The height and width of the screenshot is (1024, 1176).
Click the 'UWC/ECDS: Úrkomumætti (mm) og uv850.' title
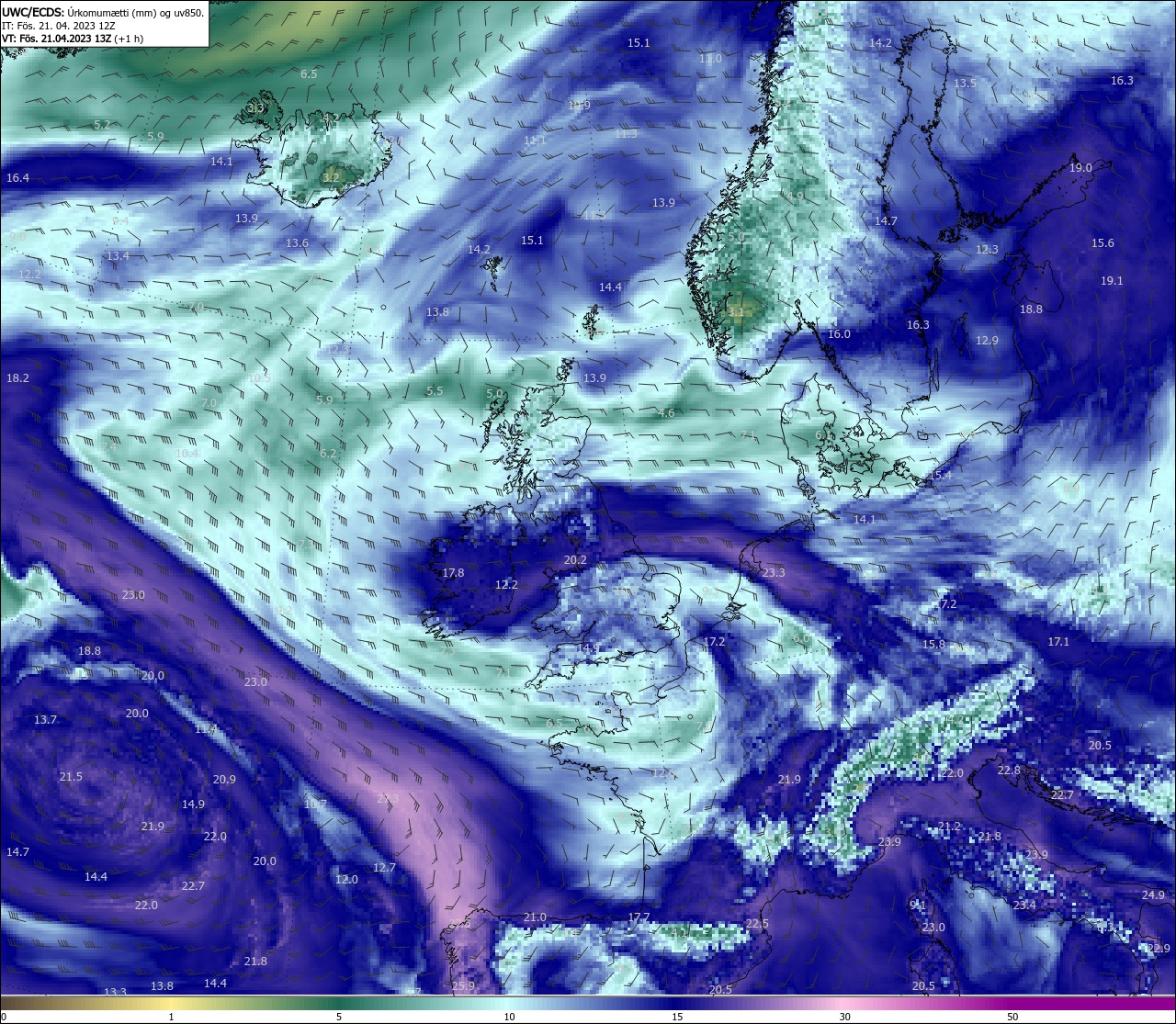click(103, 13)
